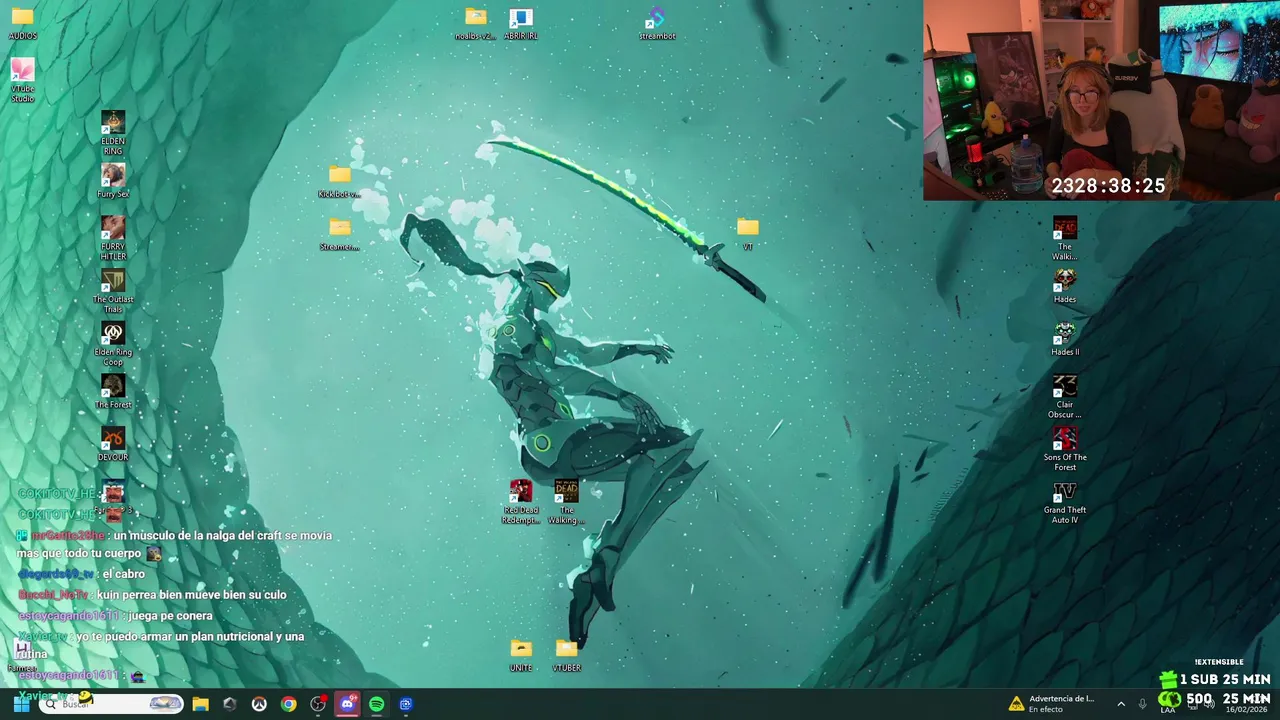Open the Streamer folder below Kikkbot
1280x720 pixels.
[x=340, y=234]
